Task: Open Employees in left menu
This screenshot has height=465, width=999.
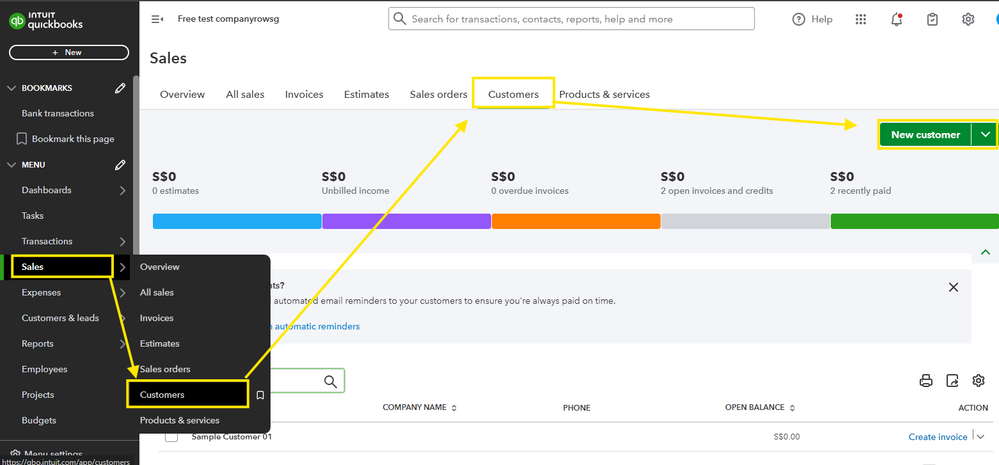Action: click(45, 369)
